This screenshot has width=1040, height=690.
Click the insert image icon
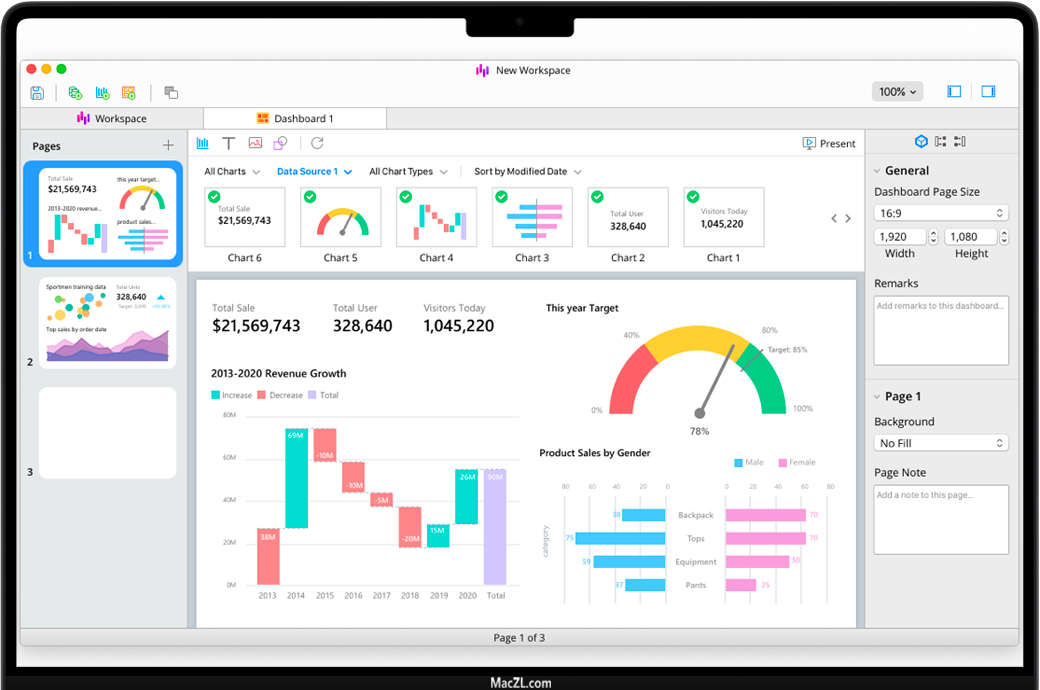point(255,144)
